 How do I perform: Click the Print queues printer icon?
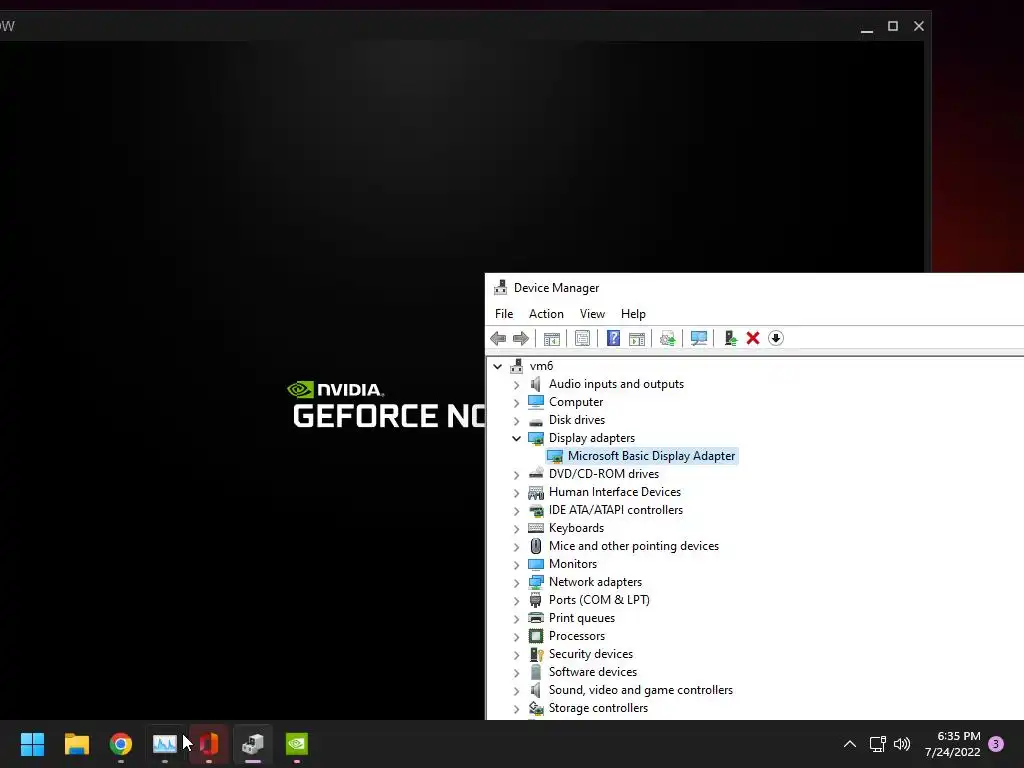point(536,618)
